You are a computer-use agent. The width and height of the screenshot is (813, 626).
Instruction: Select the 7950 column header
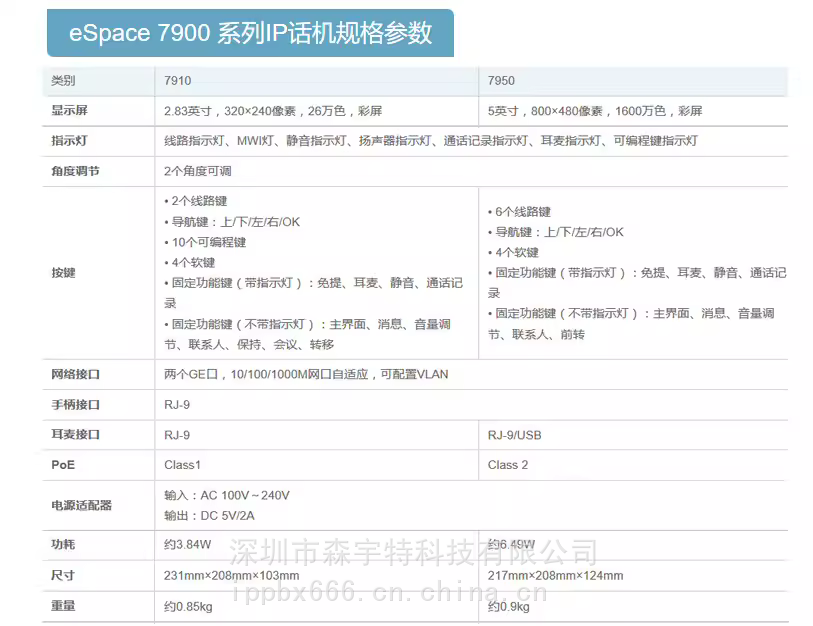(501, 81)
